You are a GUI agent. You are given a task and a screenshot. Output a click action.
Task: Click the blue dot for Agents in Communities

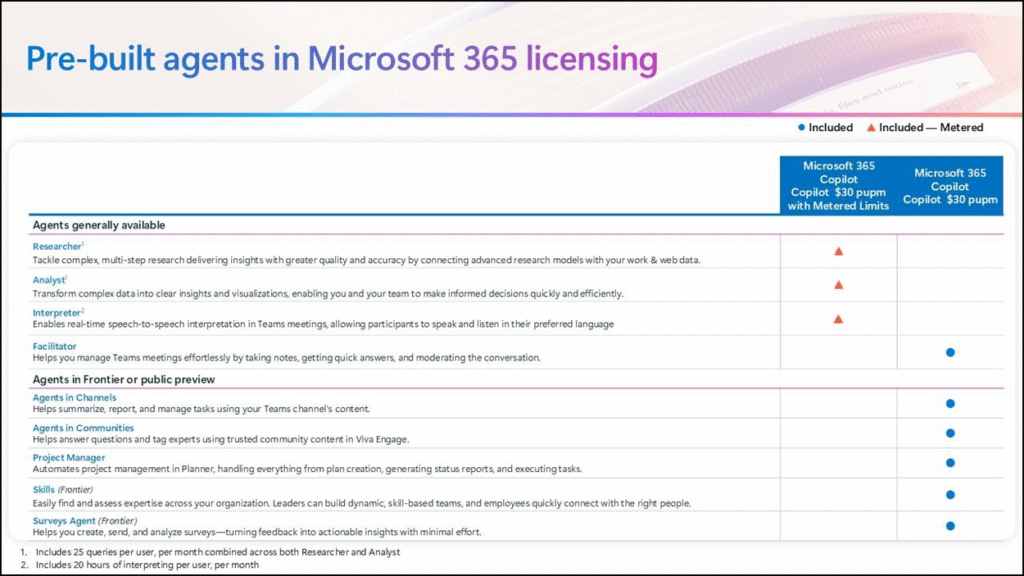[x=950, y=433]
